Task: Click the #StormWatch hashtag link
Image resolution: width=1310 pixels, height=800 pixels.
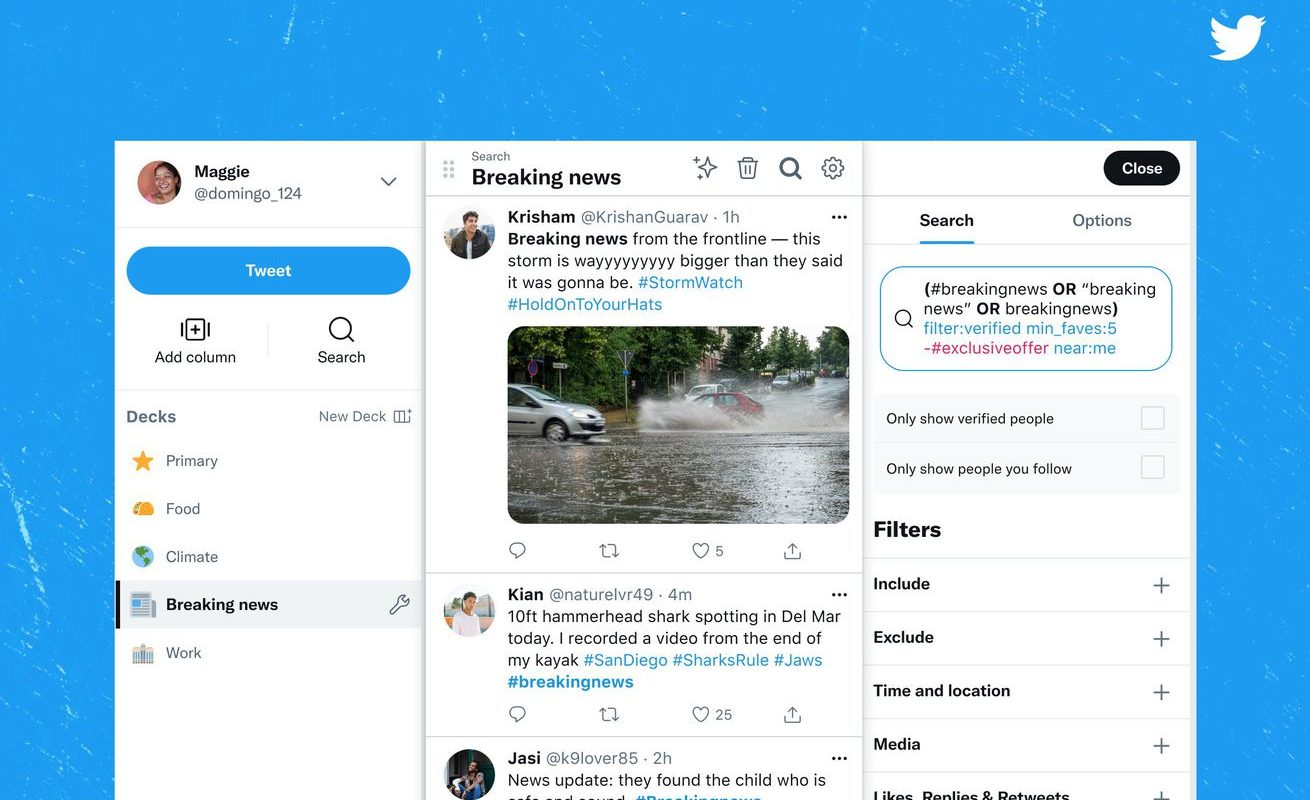Action: 690,282
